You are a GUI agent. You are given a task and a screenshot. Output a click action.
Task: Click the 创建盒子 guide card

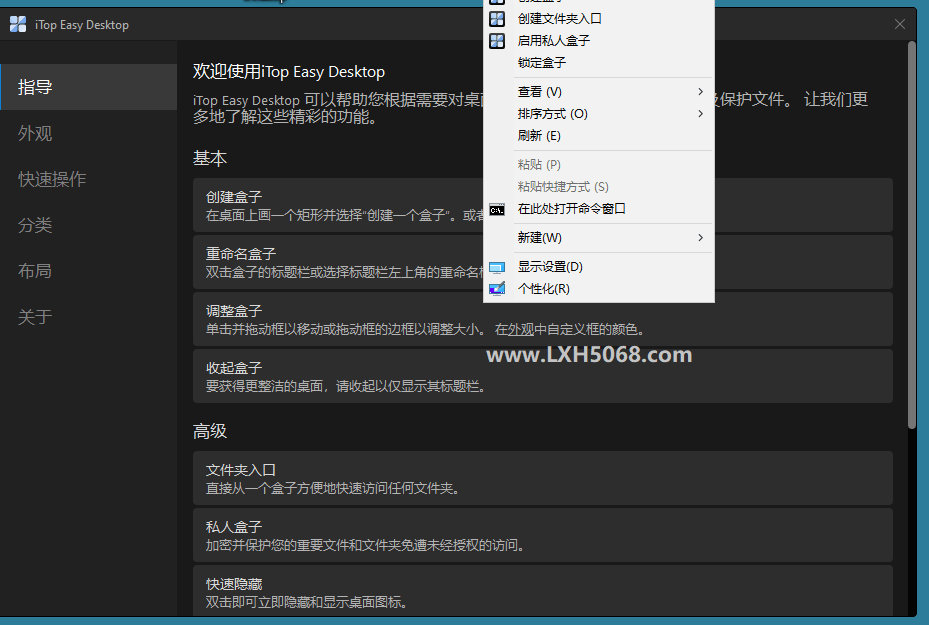(543, 205)
